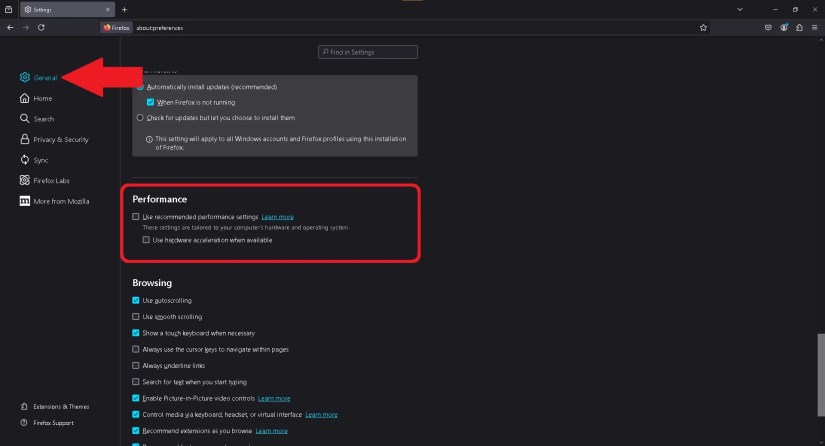Open the Extensions puzzle toolbar icon
This screenshot has width=825, height=446.
point(799,27)
